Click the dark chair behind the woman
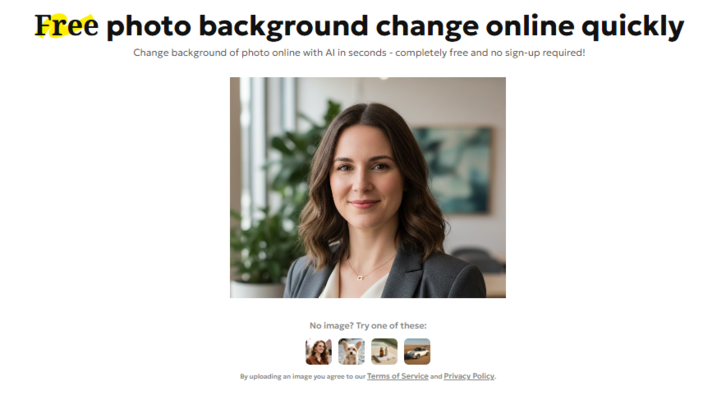Image resolution: width=717 pixels, height=400 pixels. [x=476, y=259]
